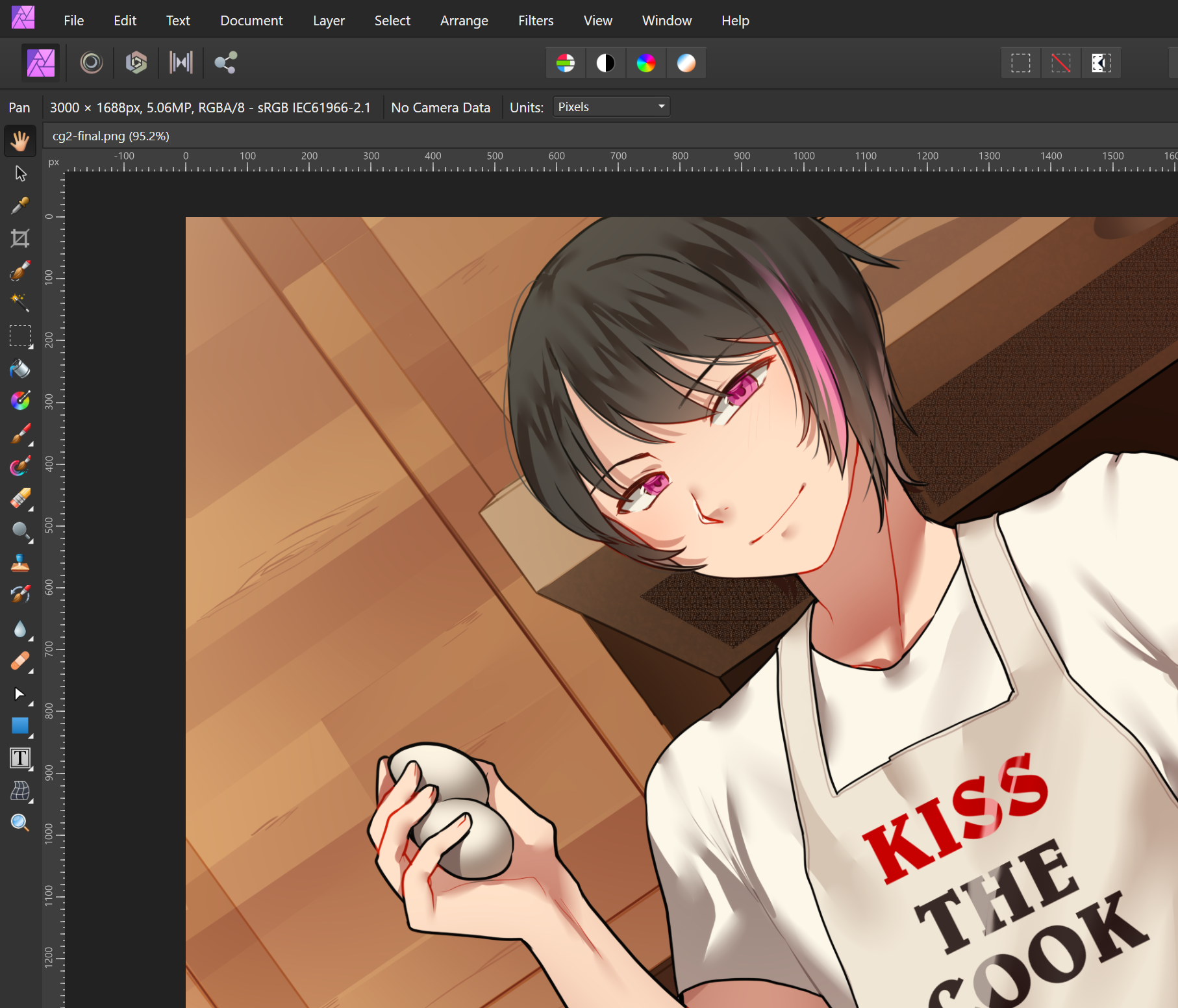The image size is (1178, 1008).
Task: Select the Rectangular Marquee tool
Action: click(x=20, y=336)
